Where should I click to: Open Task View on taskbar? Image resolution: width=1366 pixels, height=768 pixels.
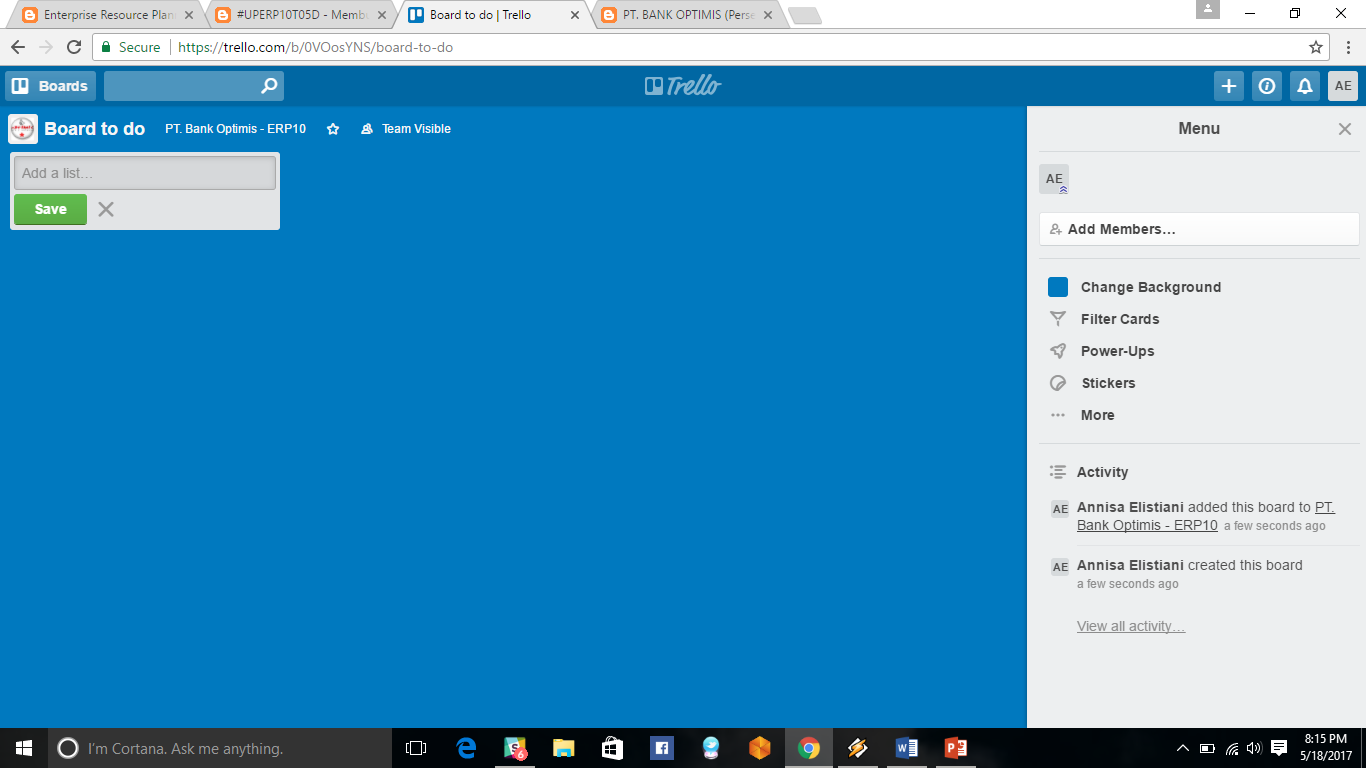pyautogui.click(x=416, y=748)
